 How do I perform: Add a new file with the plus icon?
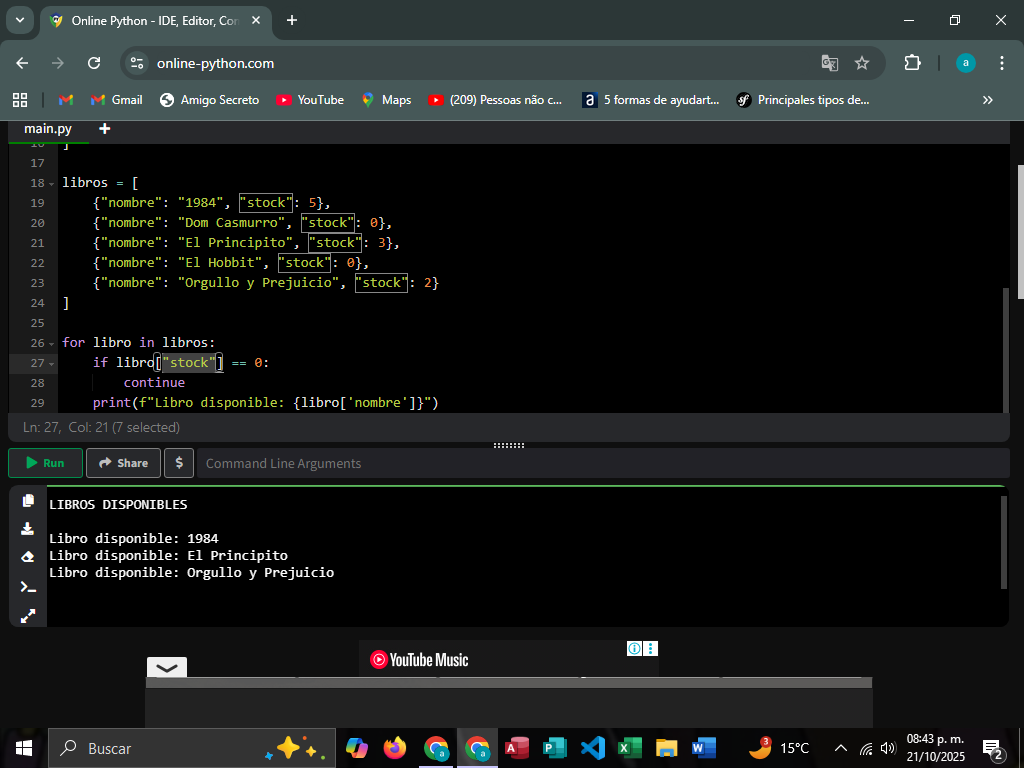point(104,129)
